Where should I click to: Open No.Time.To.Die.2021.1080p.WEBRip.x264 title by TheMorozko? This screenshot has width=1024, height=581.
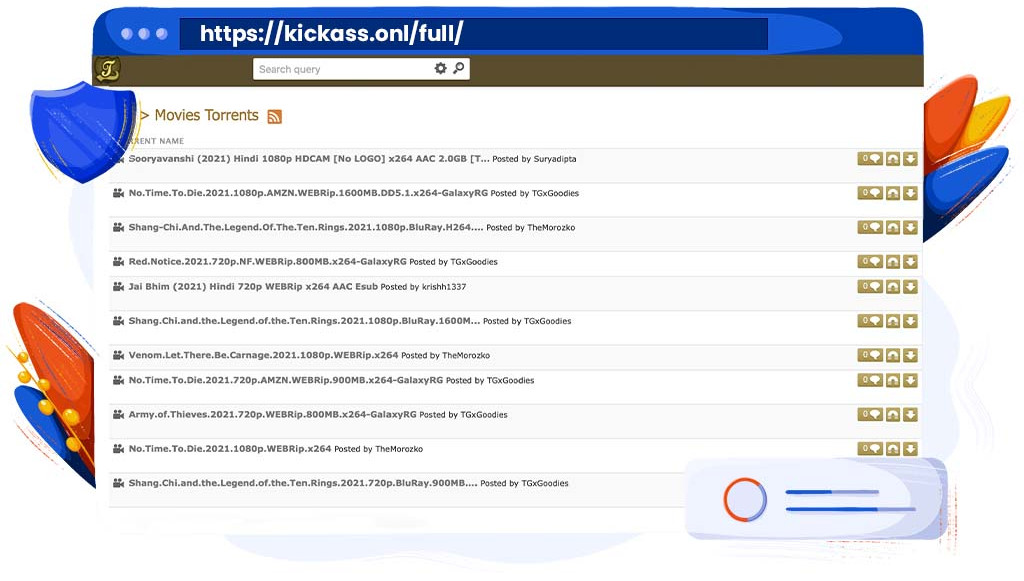[230, 448]
